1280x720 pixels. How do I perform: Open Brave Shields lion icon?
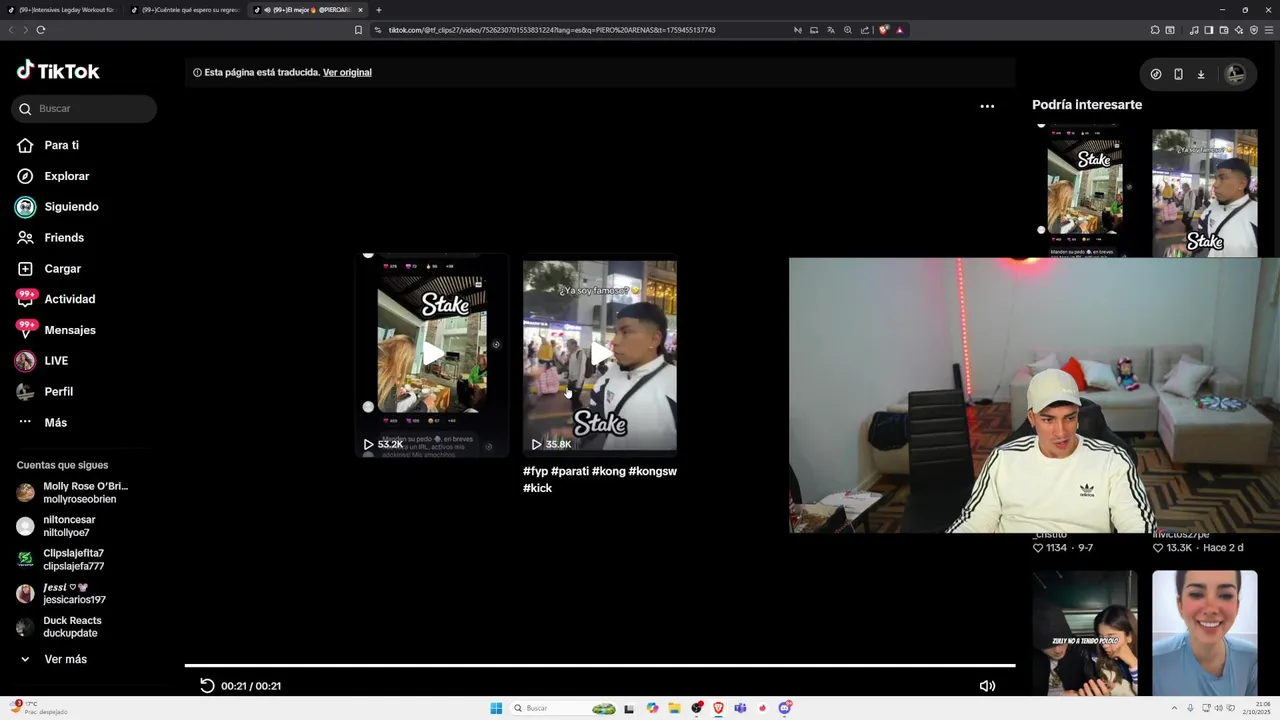pyautogui.click(x=883, y=30)
